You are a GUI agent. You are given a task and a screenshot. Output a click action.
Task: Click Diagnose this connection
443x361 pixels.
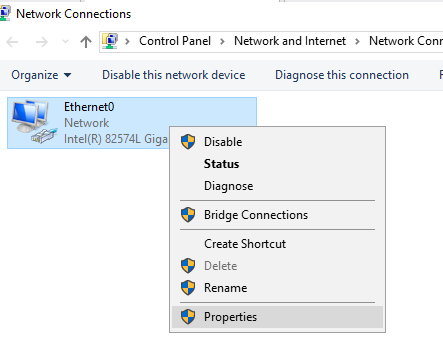coord(342,75)
